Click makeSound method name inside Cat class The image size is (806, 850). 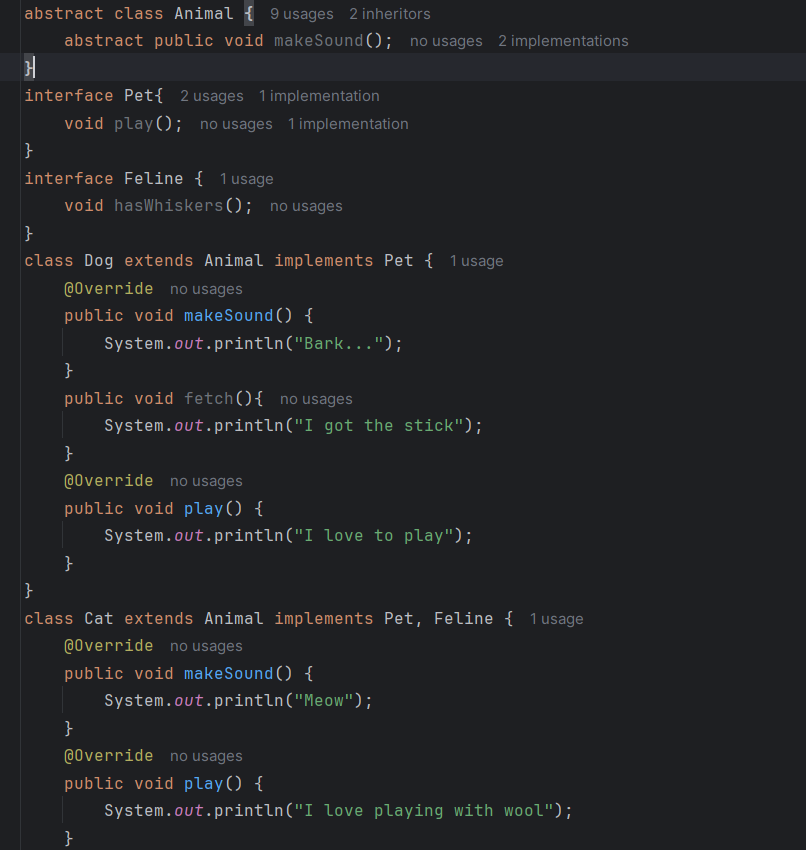pyautogui.click(x=229, y=673)
